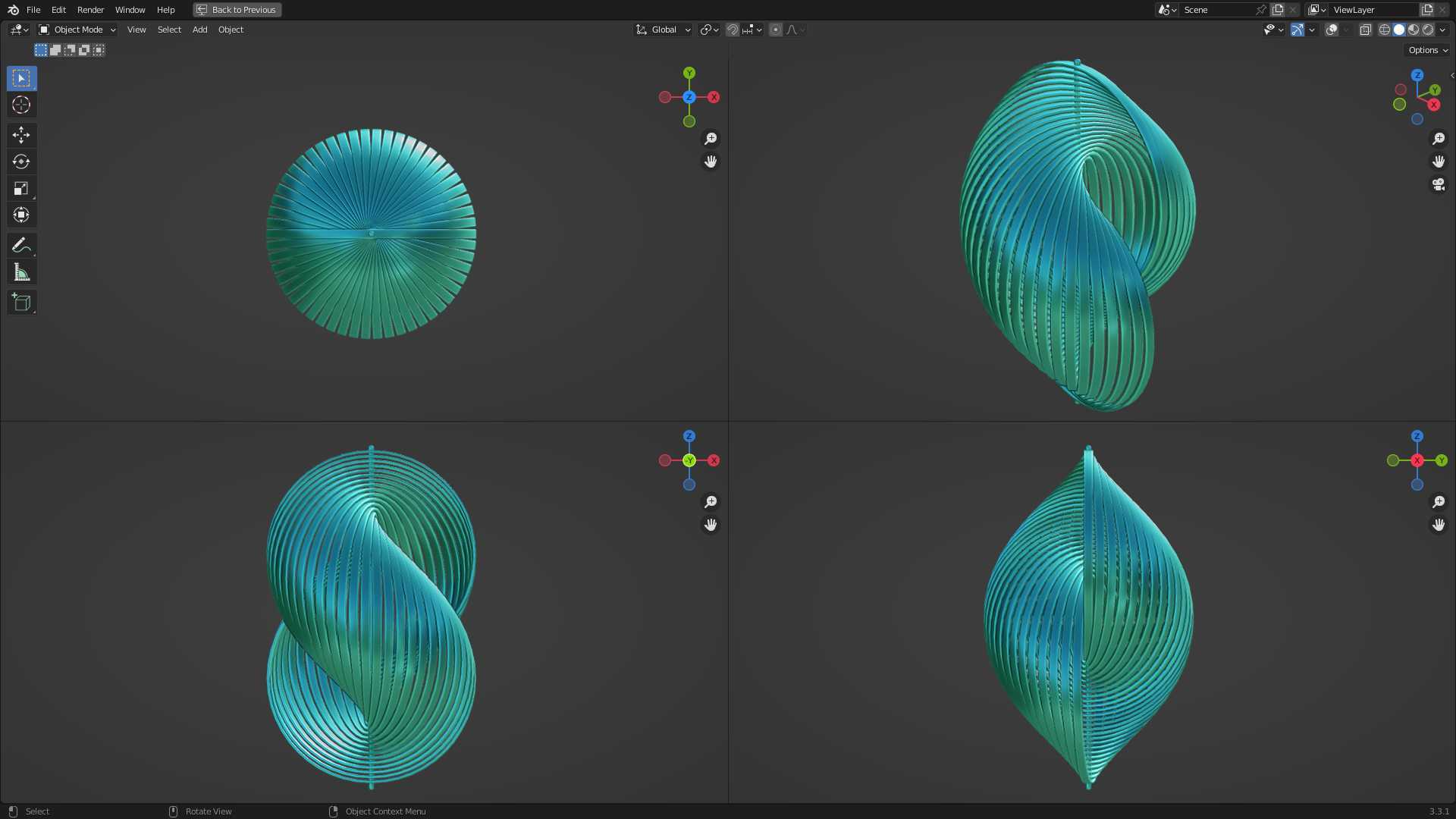Select the Transform tool
The height and width of the screenshot is (819, 1456).
click(x=21, y=215)
